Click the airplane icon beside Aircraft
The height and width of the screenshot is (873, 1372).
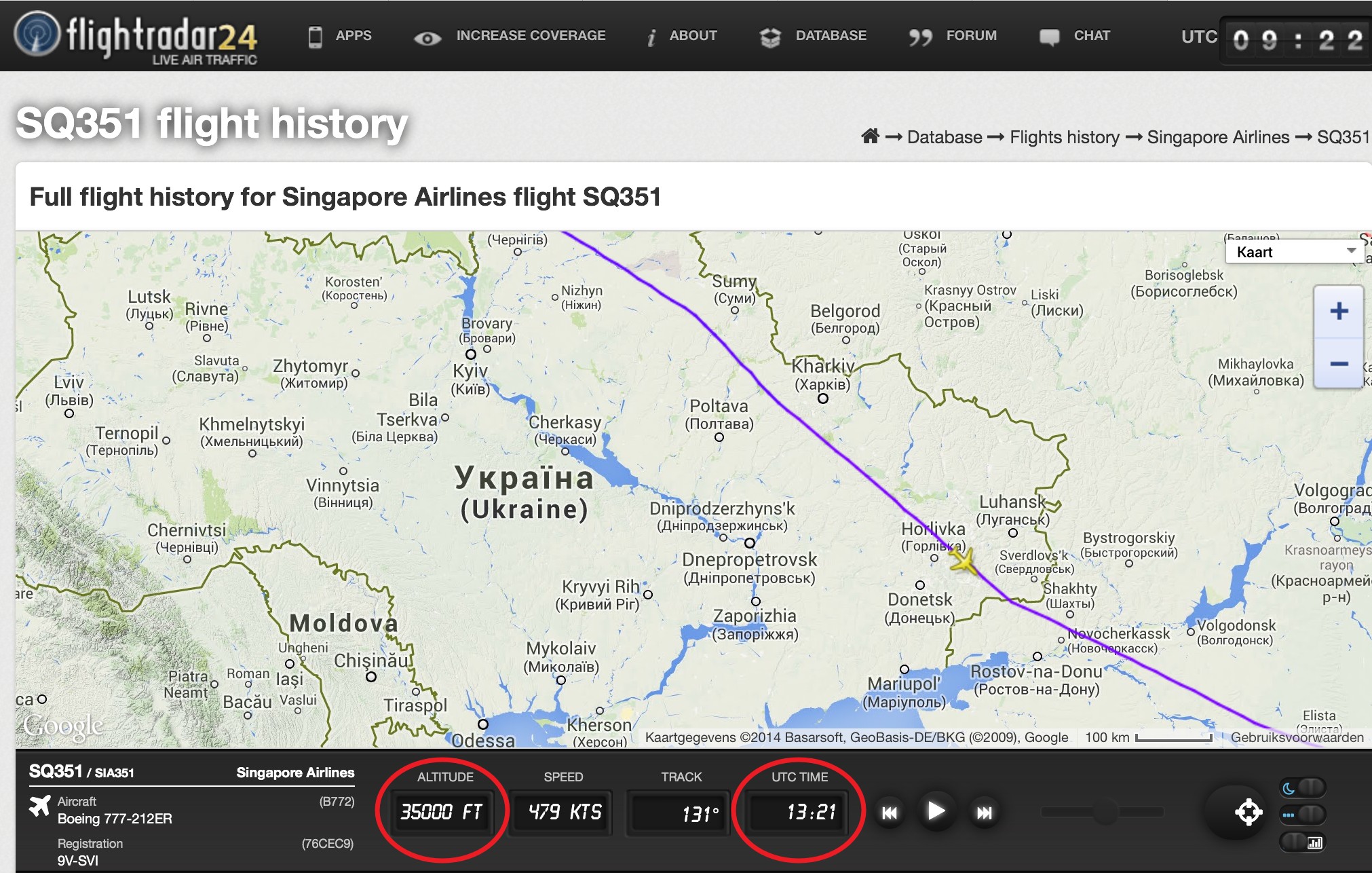tap(40, 805)
